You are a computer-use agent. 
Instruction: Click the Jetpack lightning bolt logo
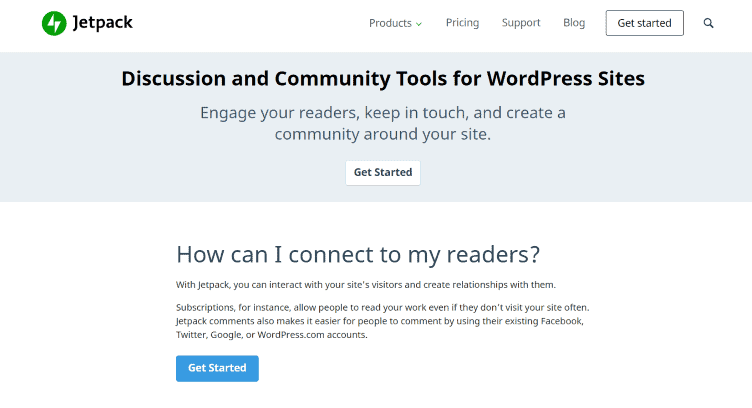coord(54,23)
